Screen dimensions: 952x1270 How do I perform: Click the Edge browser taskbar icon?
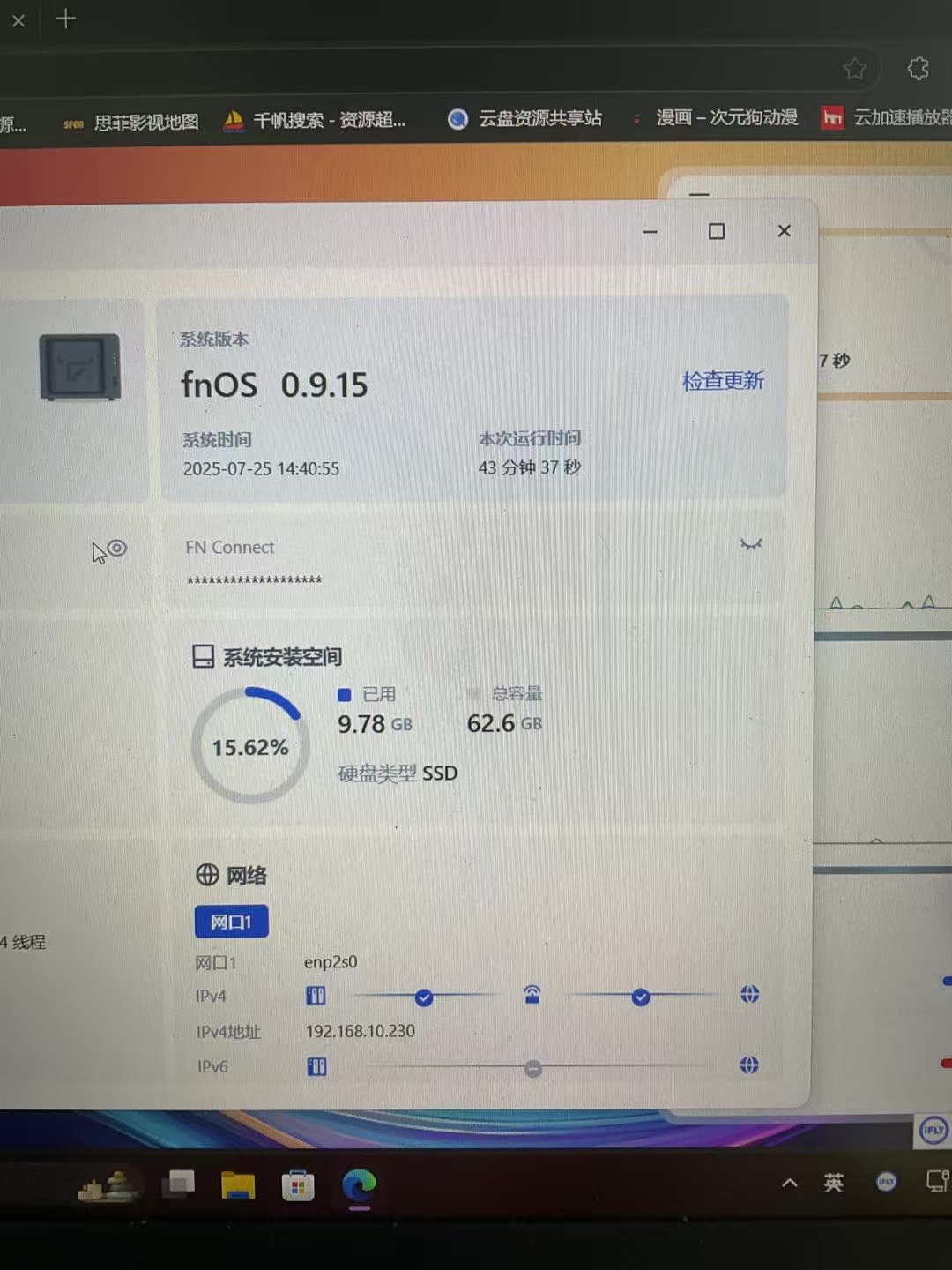[359, 1185]
